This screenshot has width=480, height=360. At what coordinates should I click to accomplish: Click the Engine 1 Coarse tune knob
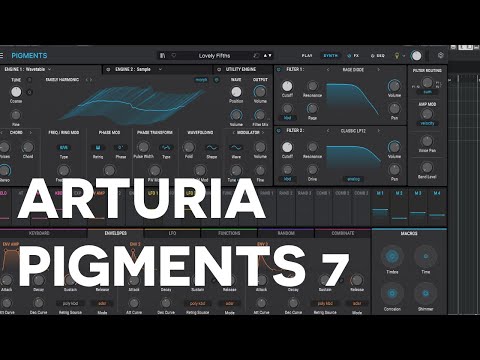(16, 92)
